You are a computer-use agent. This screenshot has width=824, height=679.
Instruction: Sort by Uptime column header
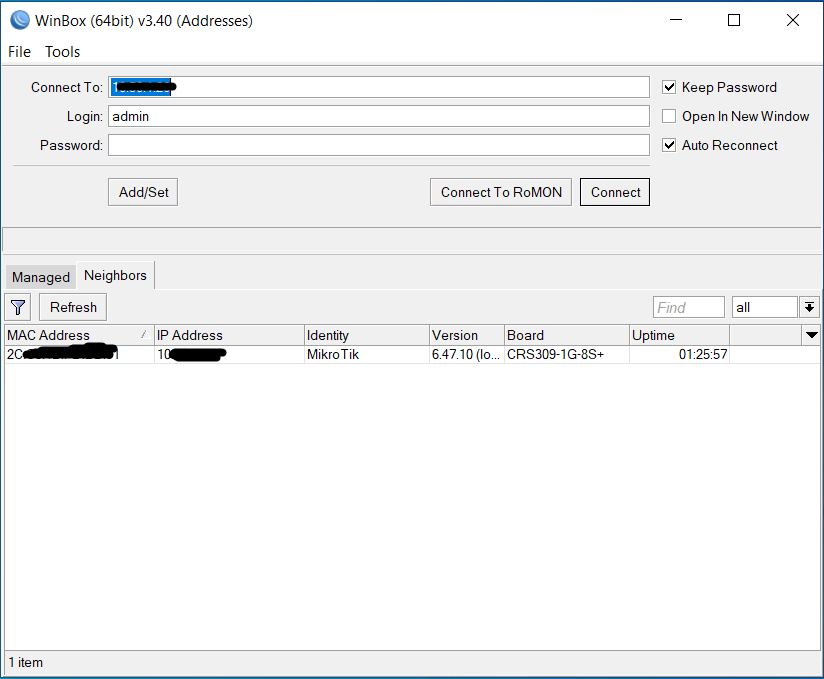point(679,335)
